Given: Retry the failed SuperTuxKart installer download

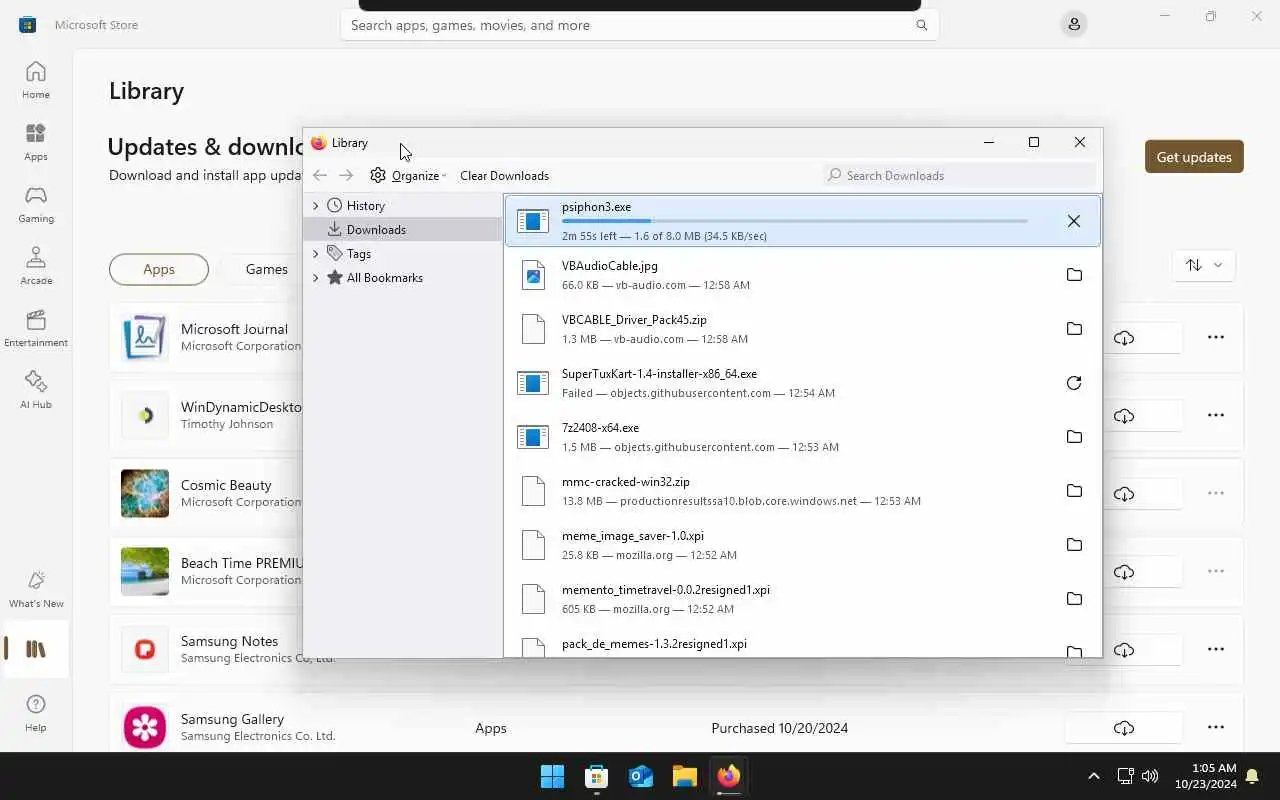Looking at the screenshot, I should (x=1074, y=383).
